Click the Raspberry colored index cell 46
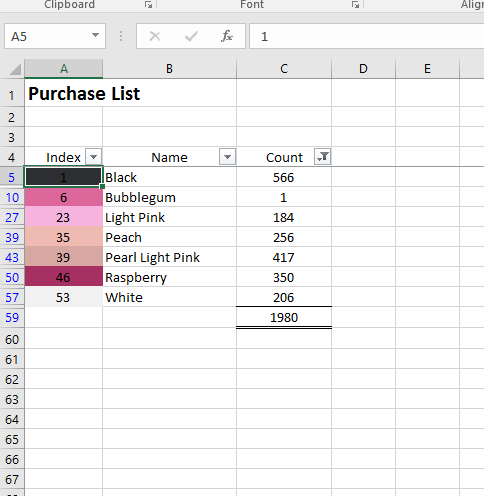 coord(64,277)
